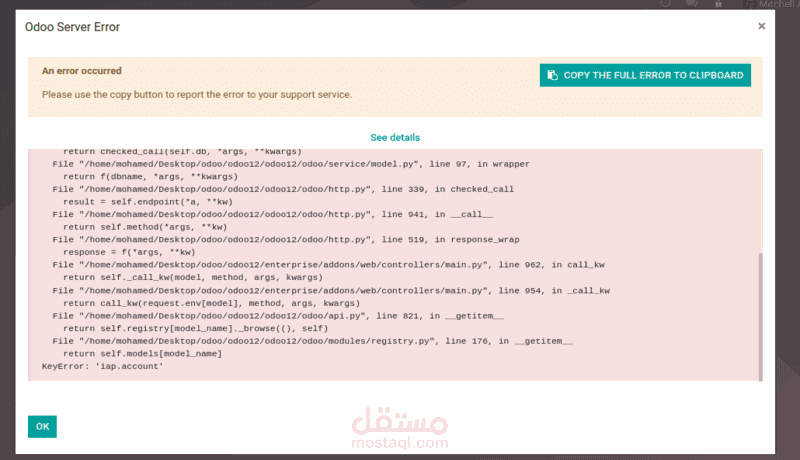Click the "return f(dbname, *args, **kwargs)" line
The height and width of the screenshot is (460, 800).
151,176
